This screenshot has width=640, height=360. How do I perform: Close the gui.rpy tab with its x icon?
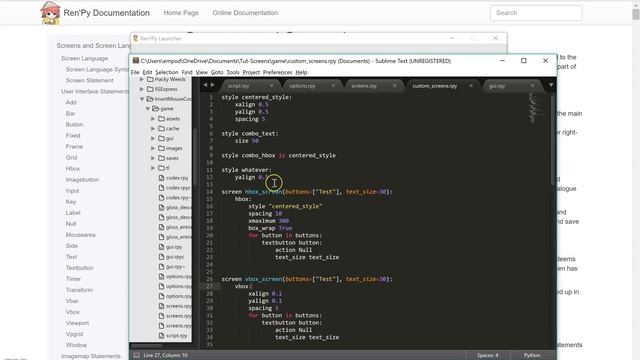tap(532, 86)
